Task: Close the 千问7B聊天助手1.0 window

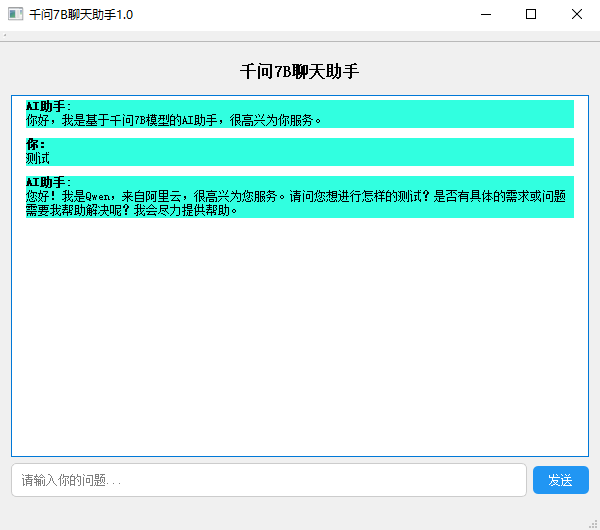Action: (x=577, y=15)
